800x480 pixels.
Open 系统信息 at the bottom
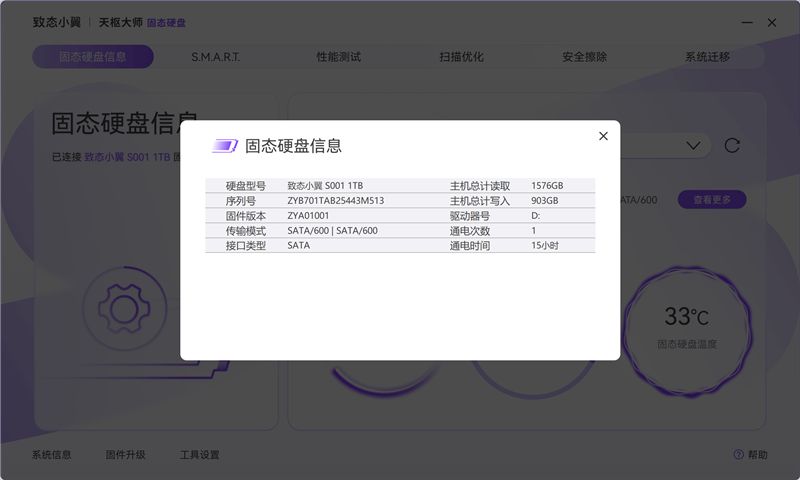(x=52, y=454)
